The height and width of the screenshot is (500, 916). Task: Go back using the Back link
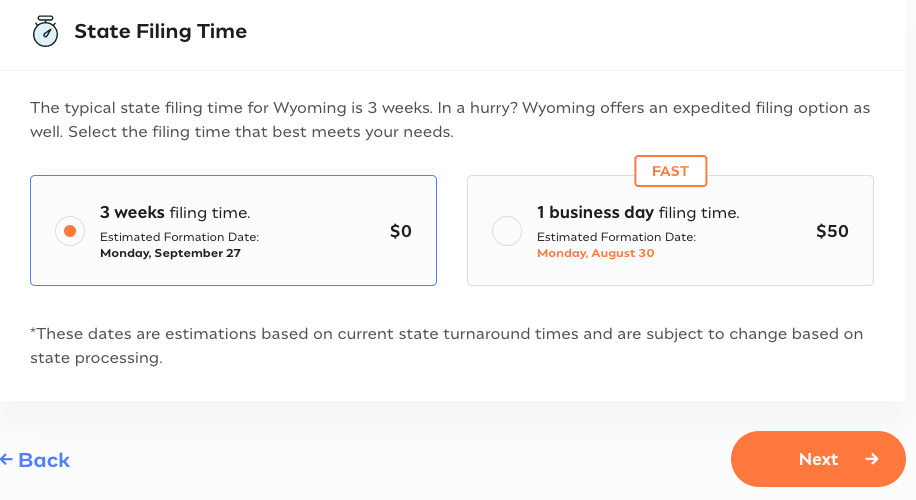pos(43,460)
